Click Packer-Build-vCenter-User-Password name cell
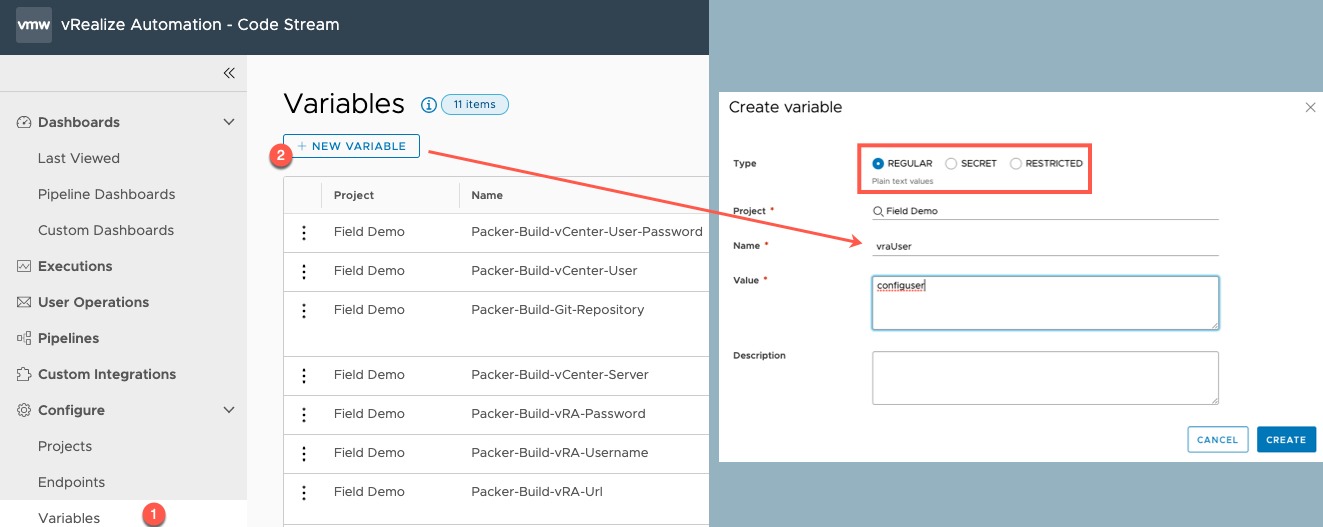Viewport: 1323px width, 527px height. (586, 232)
